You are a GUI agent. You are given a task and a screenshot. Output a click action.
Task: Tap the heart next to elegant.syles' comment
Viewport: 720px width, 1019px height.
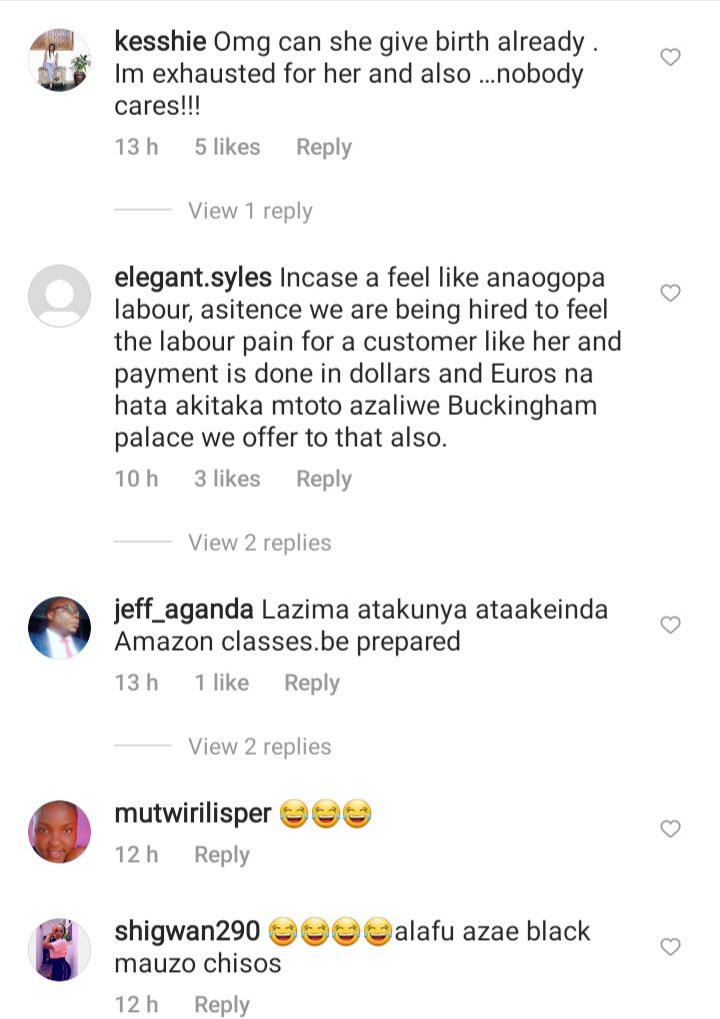click(670, 293)
